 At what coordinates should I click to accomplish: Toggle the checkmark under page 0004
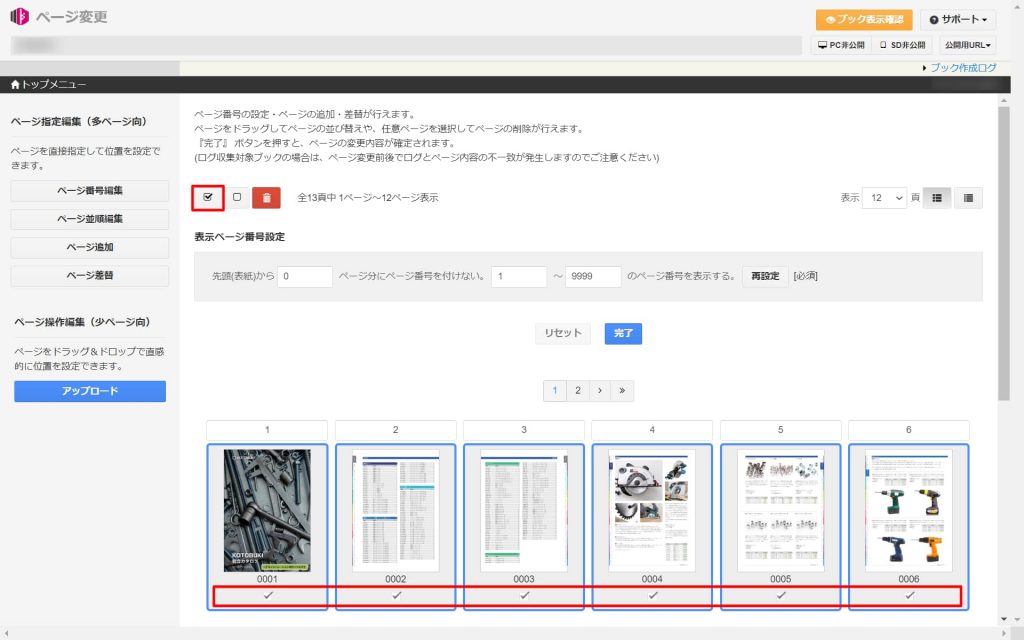652,595
